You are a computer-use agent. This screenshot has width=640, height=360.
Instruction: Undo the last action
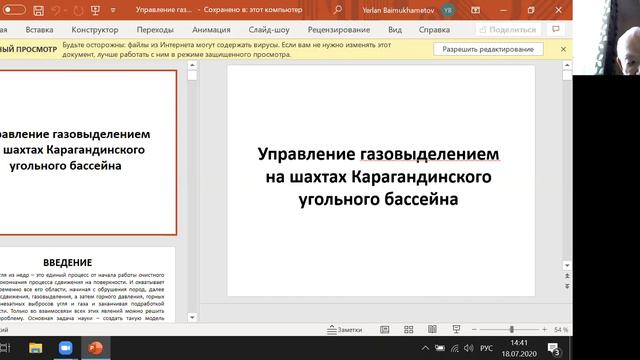point(56,11)
